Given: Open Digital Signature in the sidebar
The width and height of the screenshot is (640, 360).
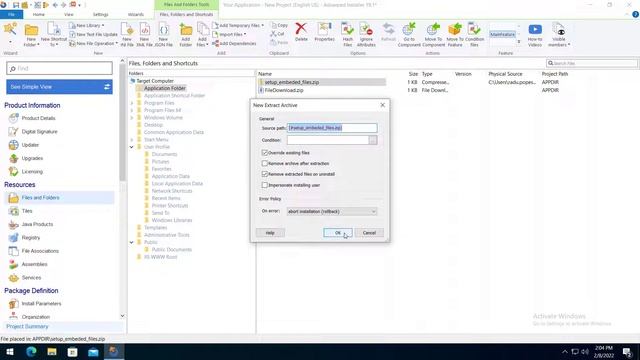Looking at the screenshot, I should click(x=39, y=131).
